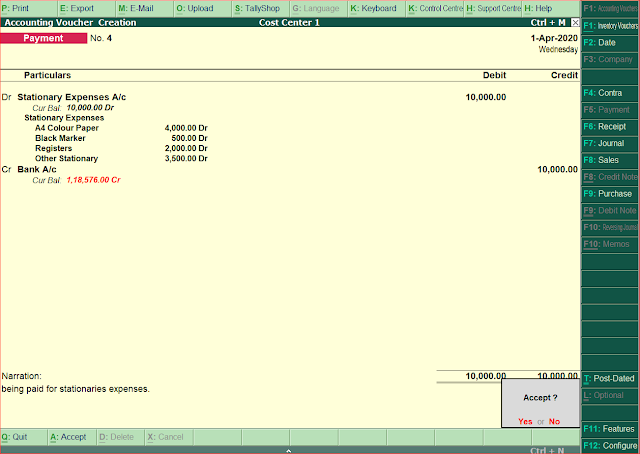Click F8: Credit Note button
This screenshot has height=454, width=640.
[610, 177]
